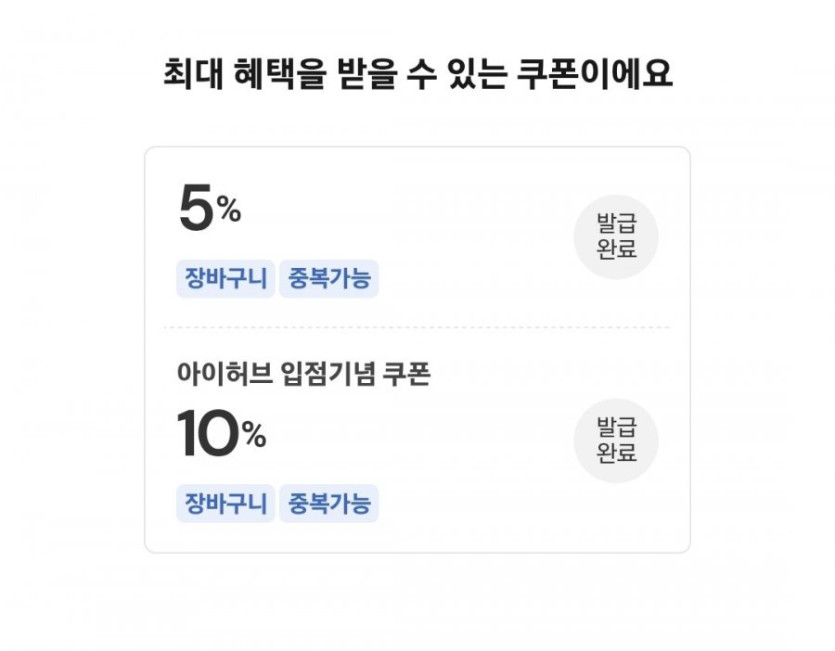Click the large digit 5 of the first coupon
The height and width of the screenshot is (651, 835).
click(196, 210)
